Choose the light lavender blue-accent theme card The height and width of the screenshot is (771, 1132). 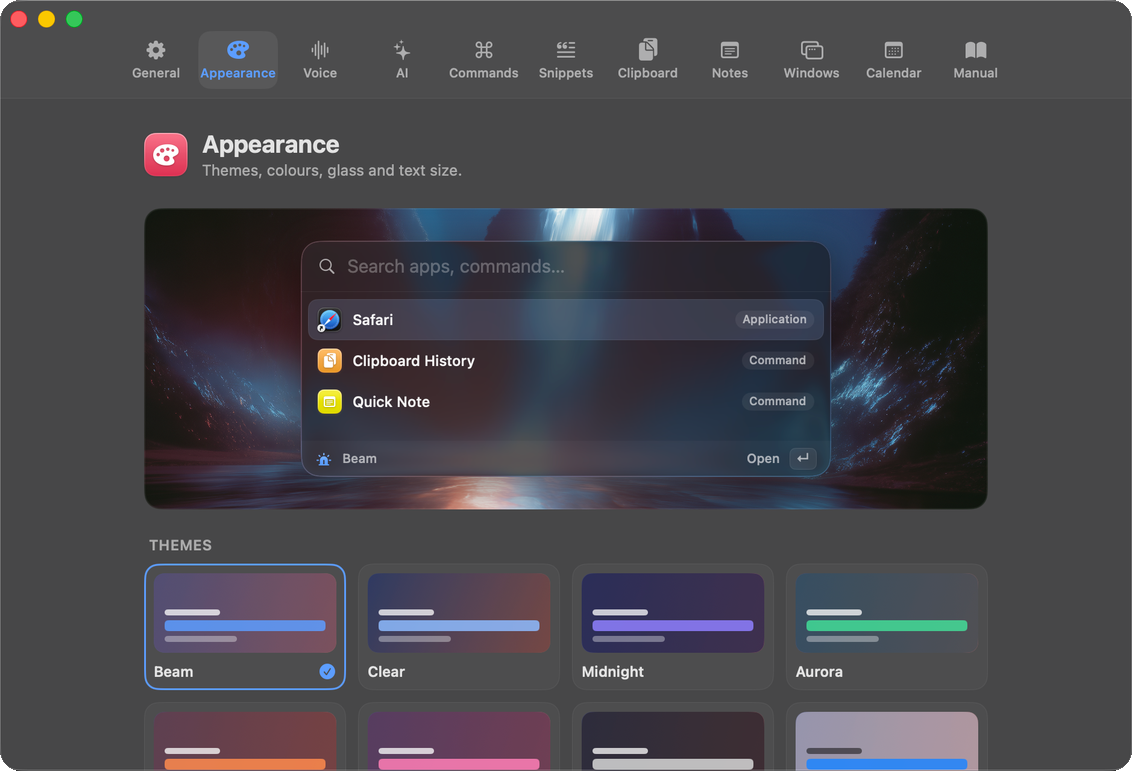point(887,738)
